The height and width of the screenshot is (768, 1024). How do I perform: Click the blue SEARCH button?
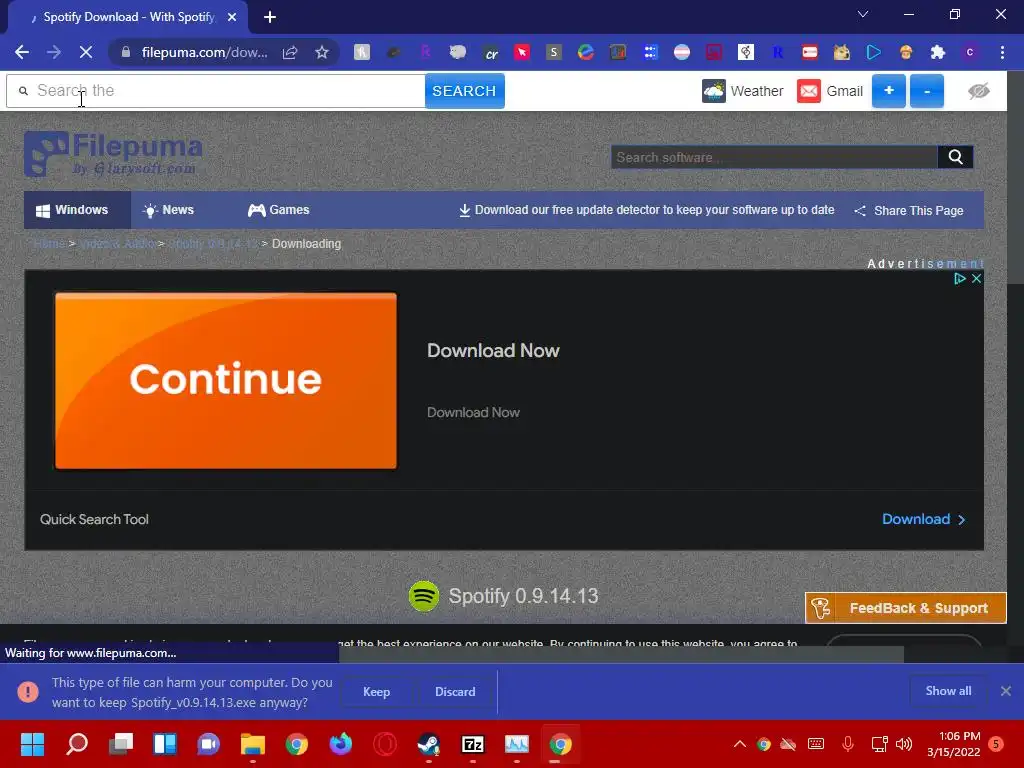pos(464,91)
